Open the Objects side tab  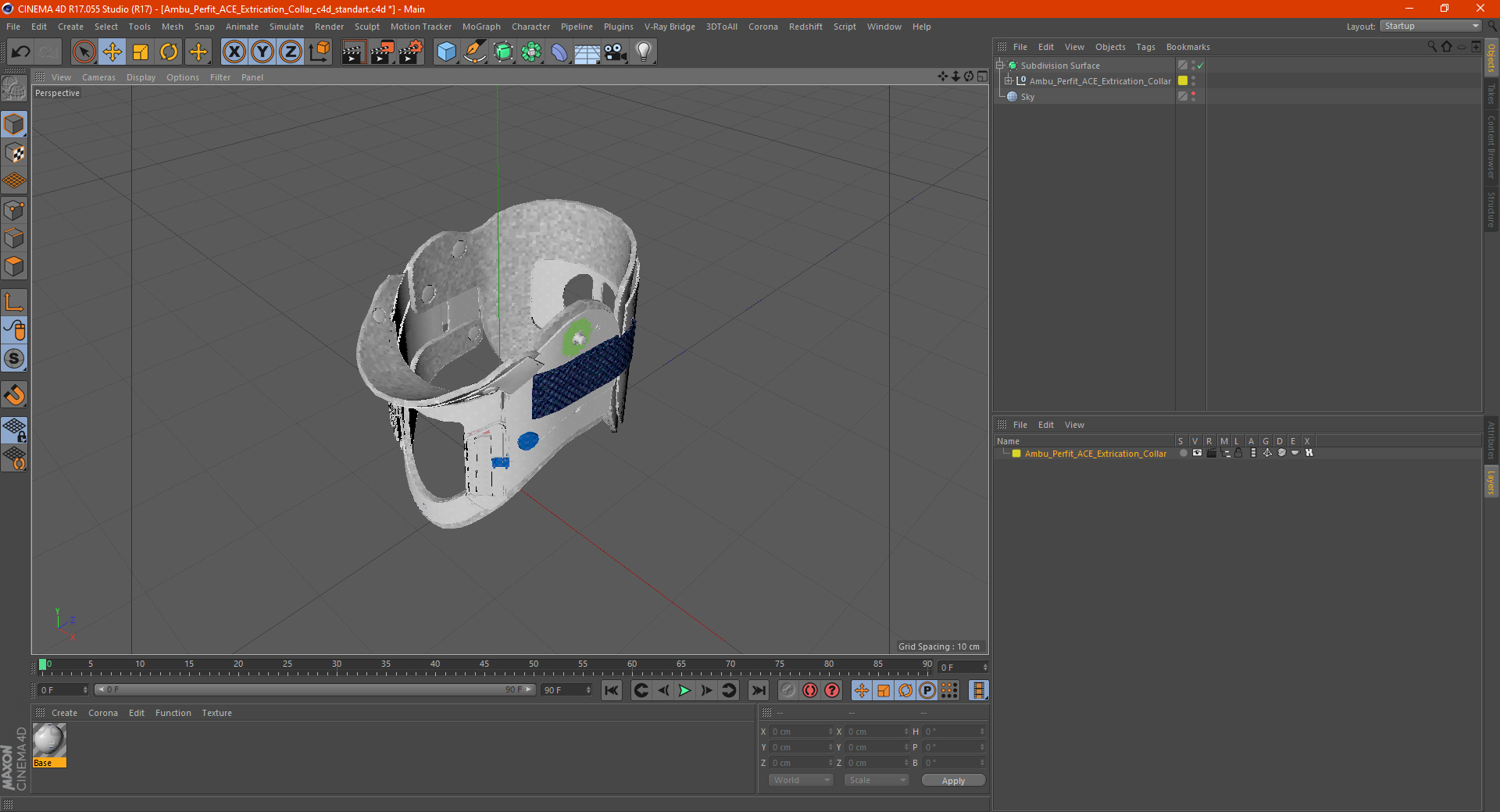click(1491, 57)
